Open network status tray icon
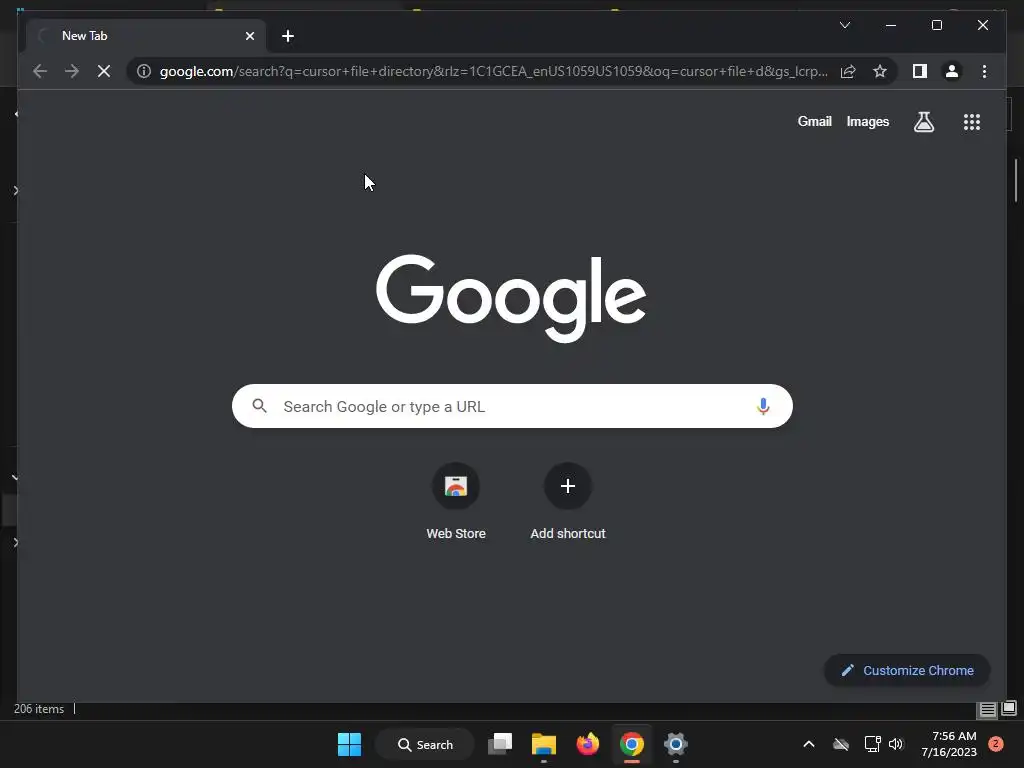1024x768 pixels. click(872, 744)
